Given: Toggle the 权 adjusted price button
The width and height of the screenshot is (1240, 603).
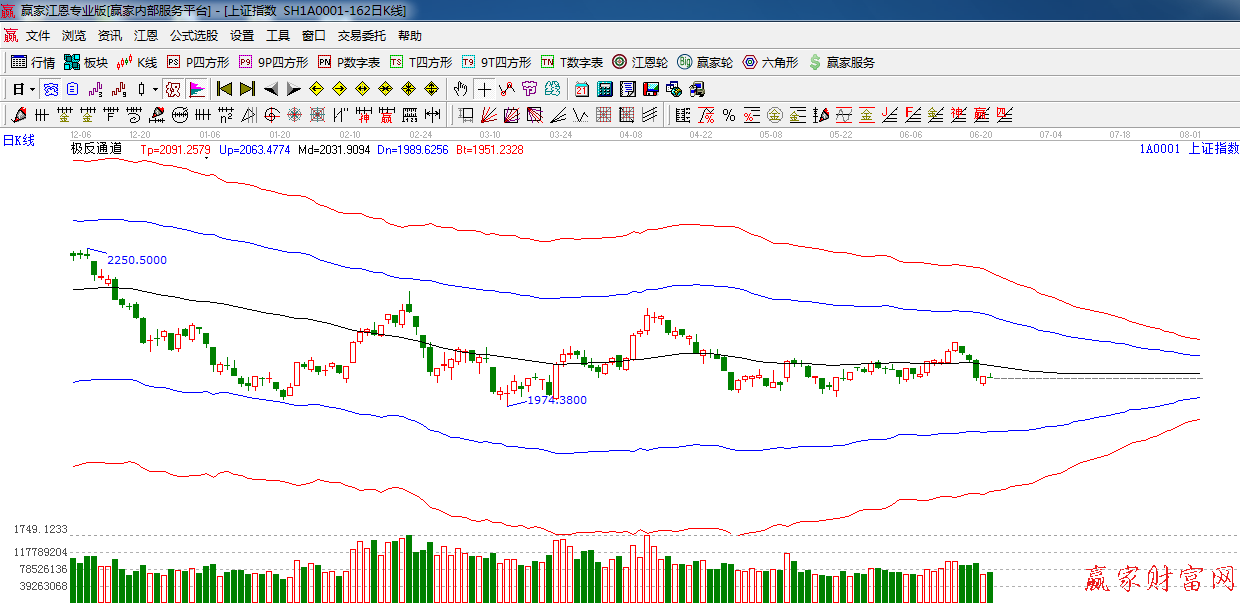Looking at the screenshot, I should point(173,89).
